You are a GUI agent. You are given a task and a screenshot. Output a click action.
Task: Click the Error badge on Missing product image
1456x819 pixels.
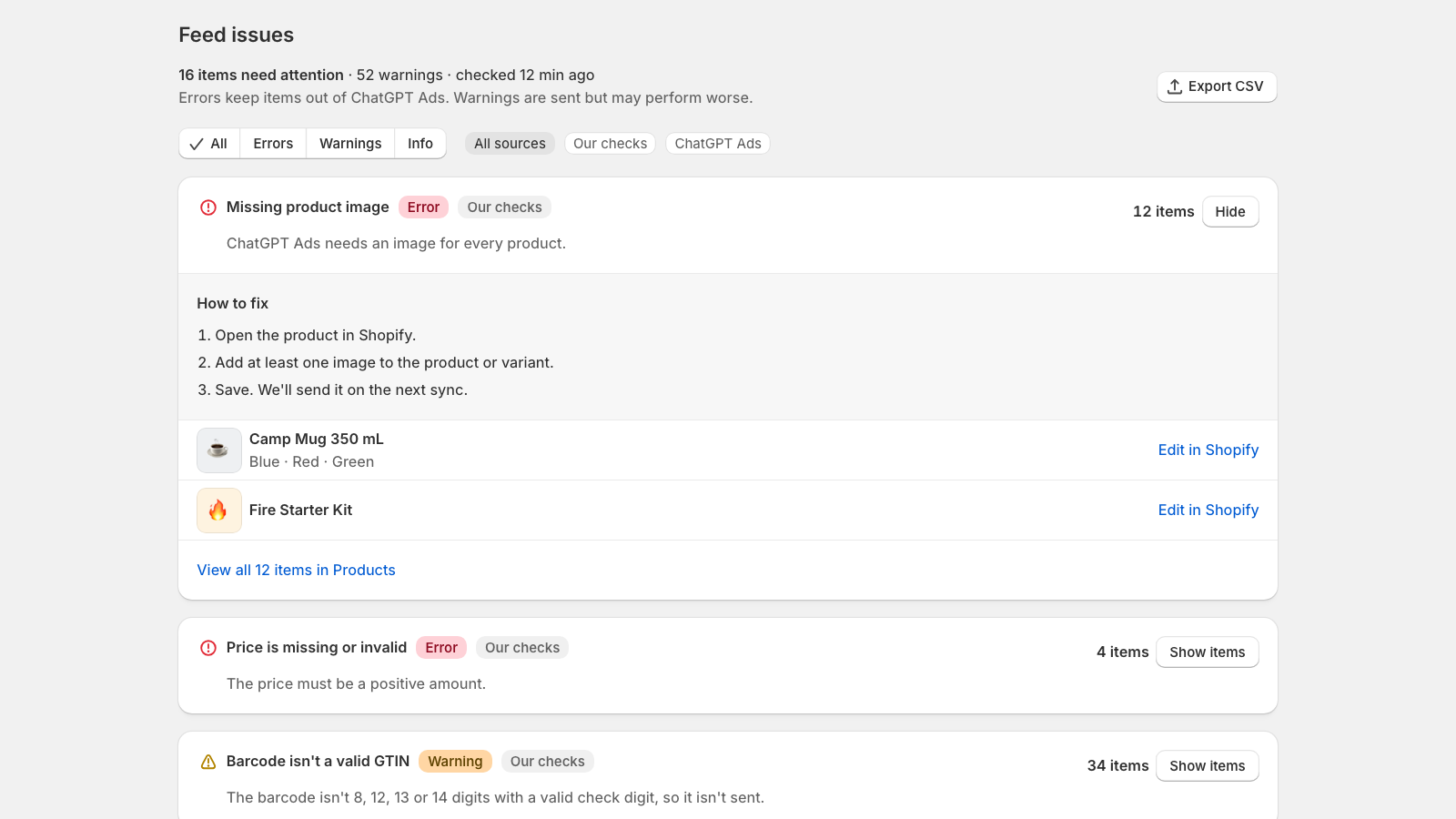click(x=423, y=207)
